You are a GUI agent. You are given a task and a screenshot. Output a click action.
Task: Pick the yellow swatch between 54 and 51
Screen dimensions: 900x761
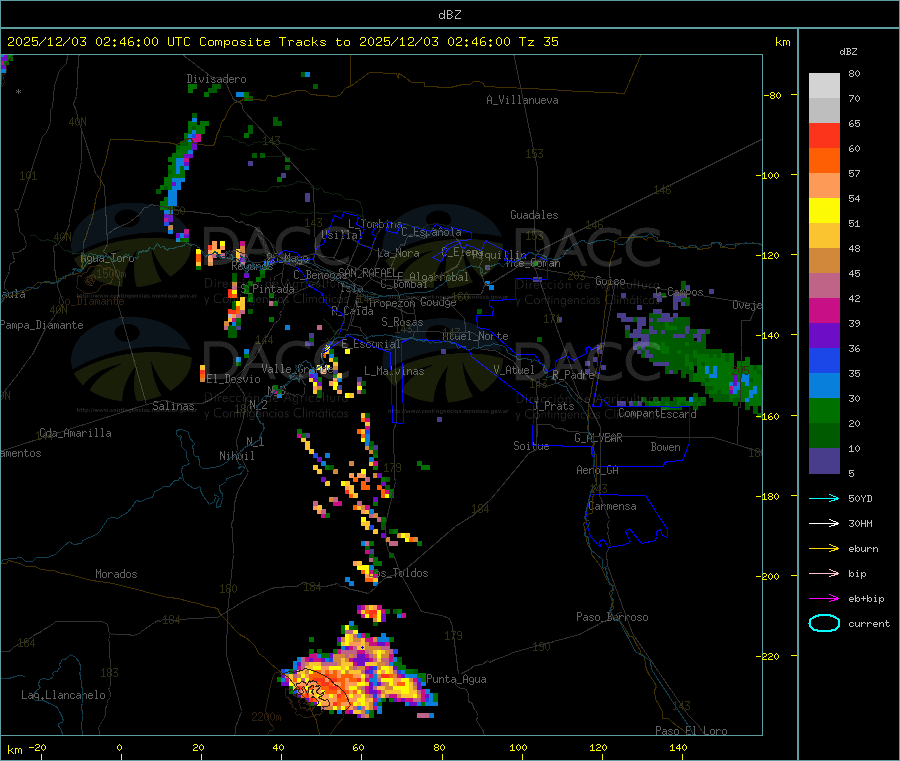coord(824,211)
